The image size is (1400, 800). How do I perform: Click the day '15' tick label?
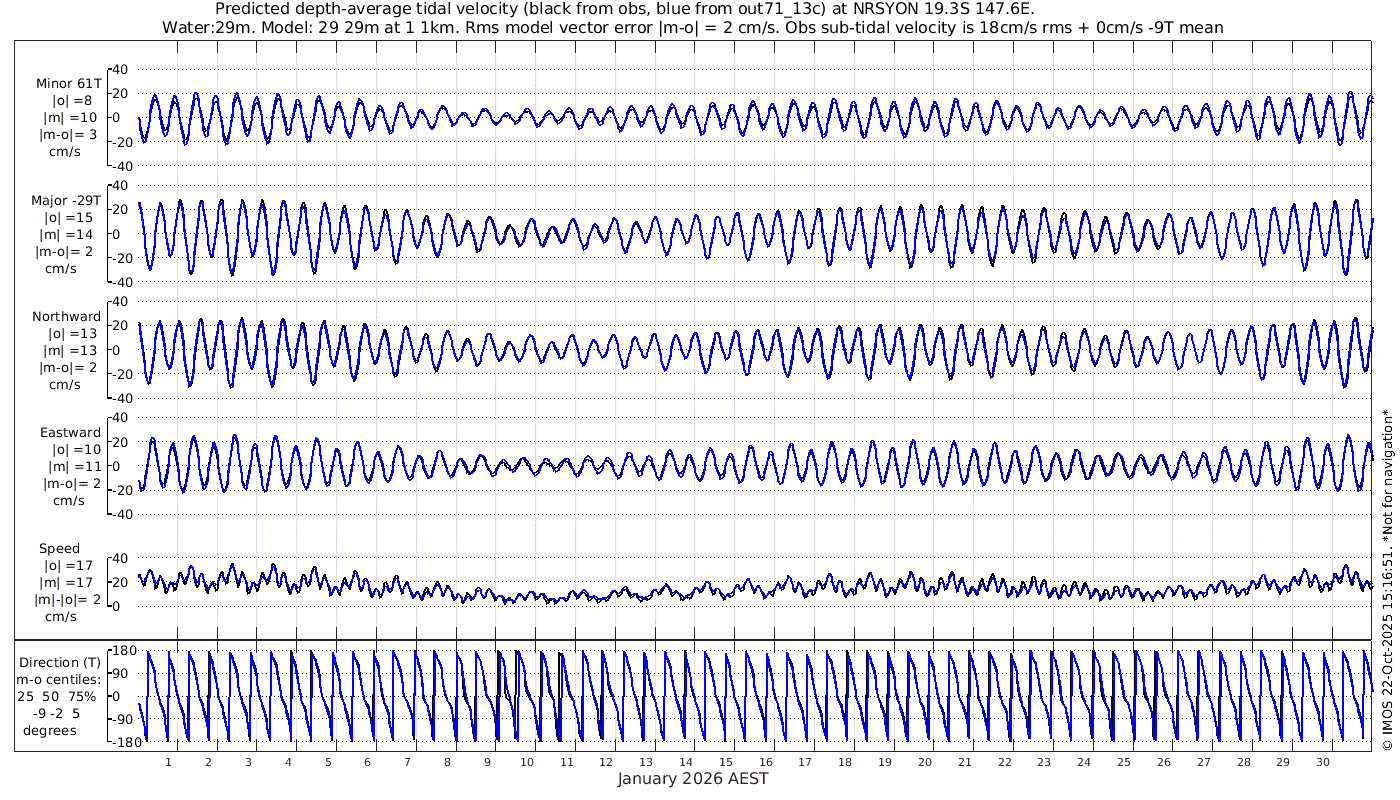tap(726, 762)
